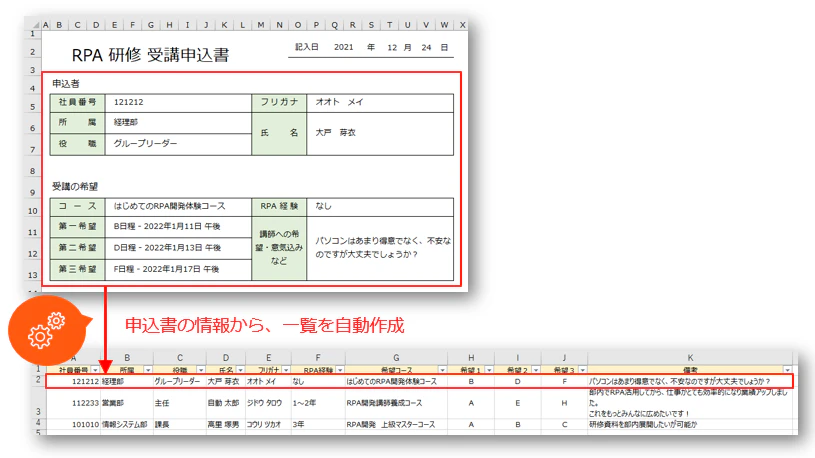Click list cell RPA開発 上級マスターコース
This screenshot has height=458, width=815.
(x=391, y=424)
